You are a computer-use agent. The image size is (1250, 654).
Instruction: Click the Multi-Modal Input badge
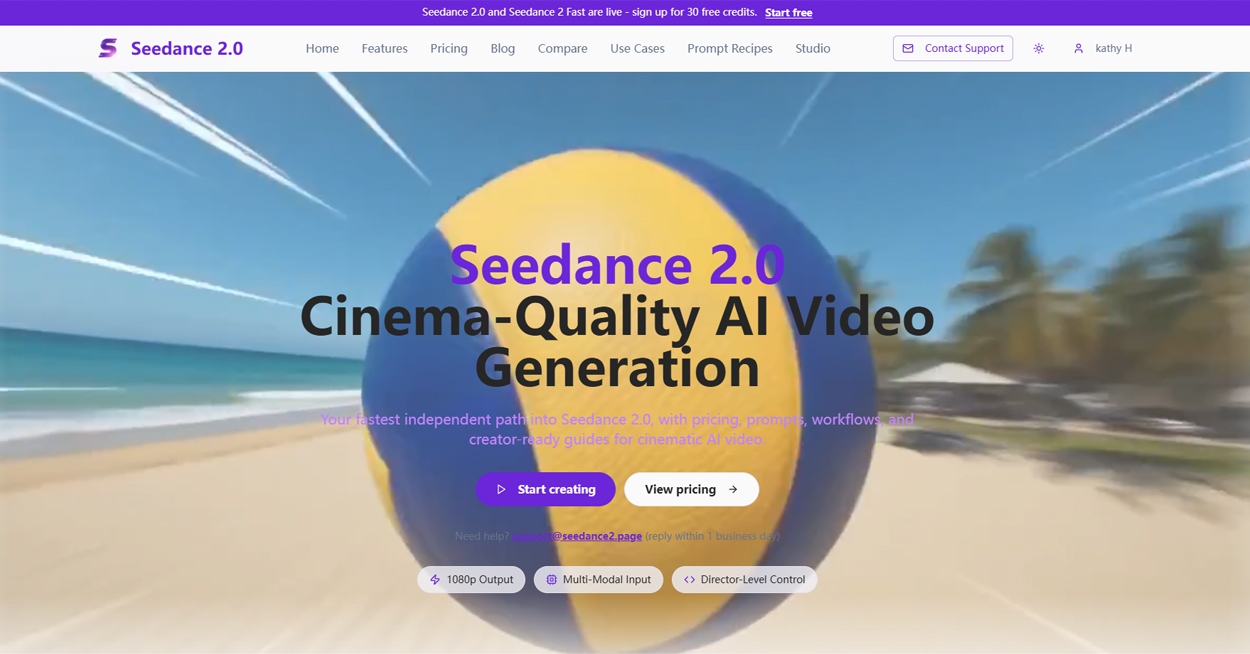pos(598,579)
